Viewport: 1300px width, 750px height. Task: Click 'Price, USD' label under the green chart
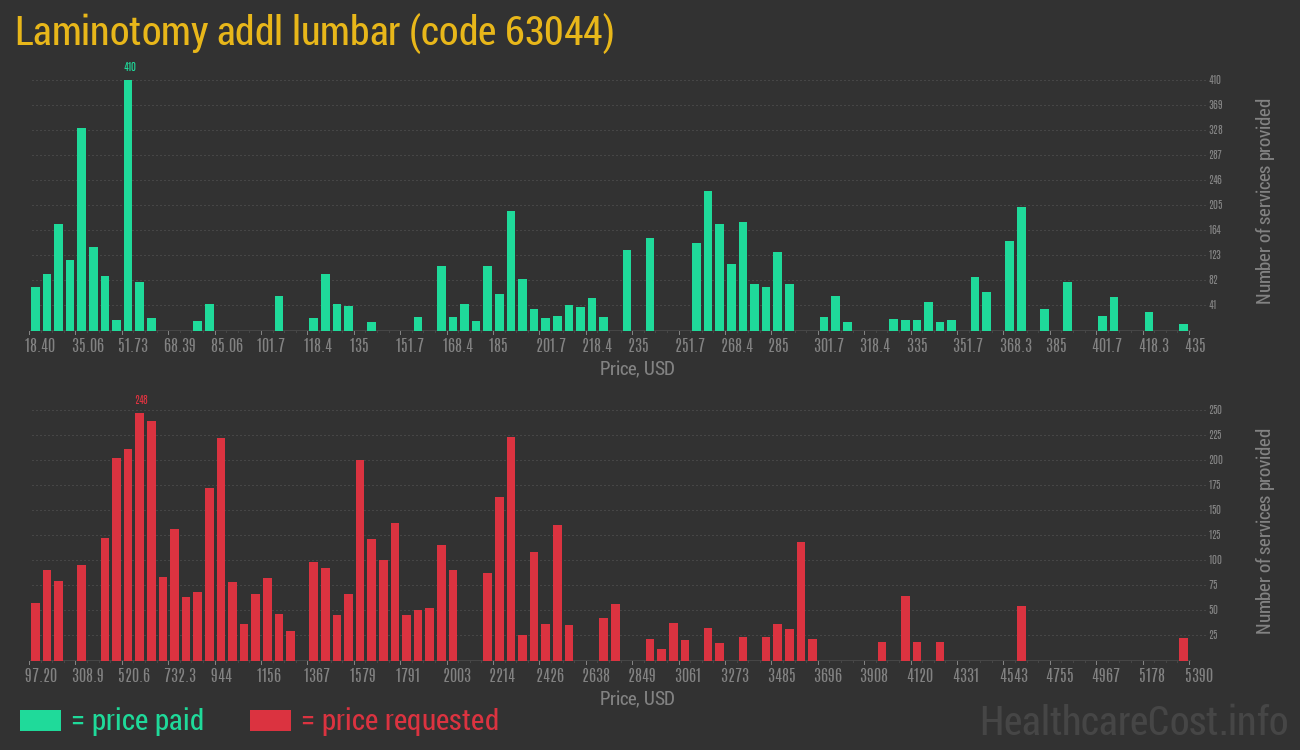click(x=637, y=369)
